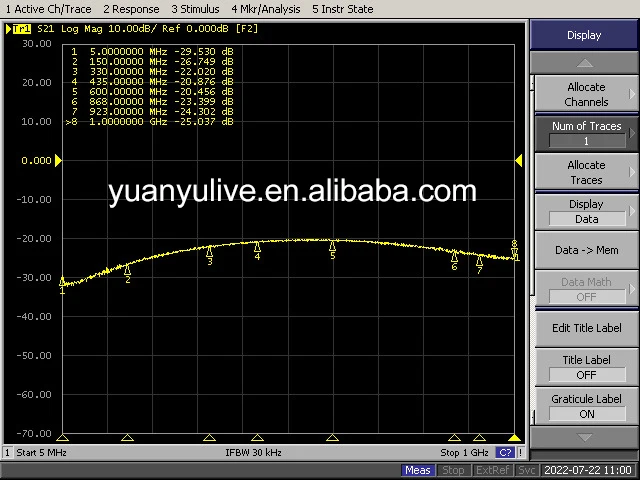Screen dimensions: 640x480
Task: Click marker 4 row 435.00000 MHz
Action: pyautogui.click(x=152, y=82)
